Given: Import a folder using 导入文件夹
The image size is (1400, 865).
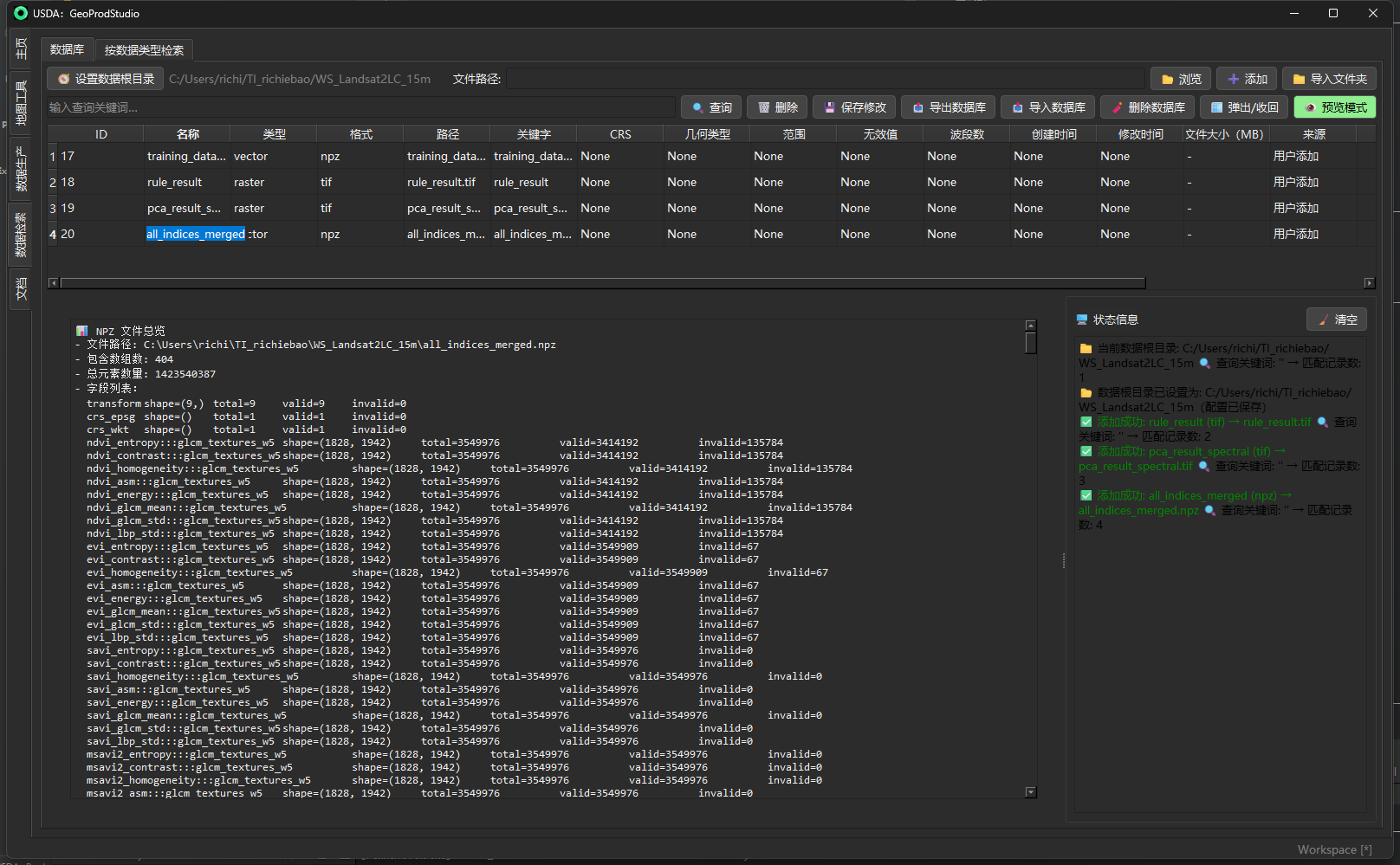Looking at the screenshot, I should 1329,79.
